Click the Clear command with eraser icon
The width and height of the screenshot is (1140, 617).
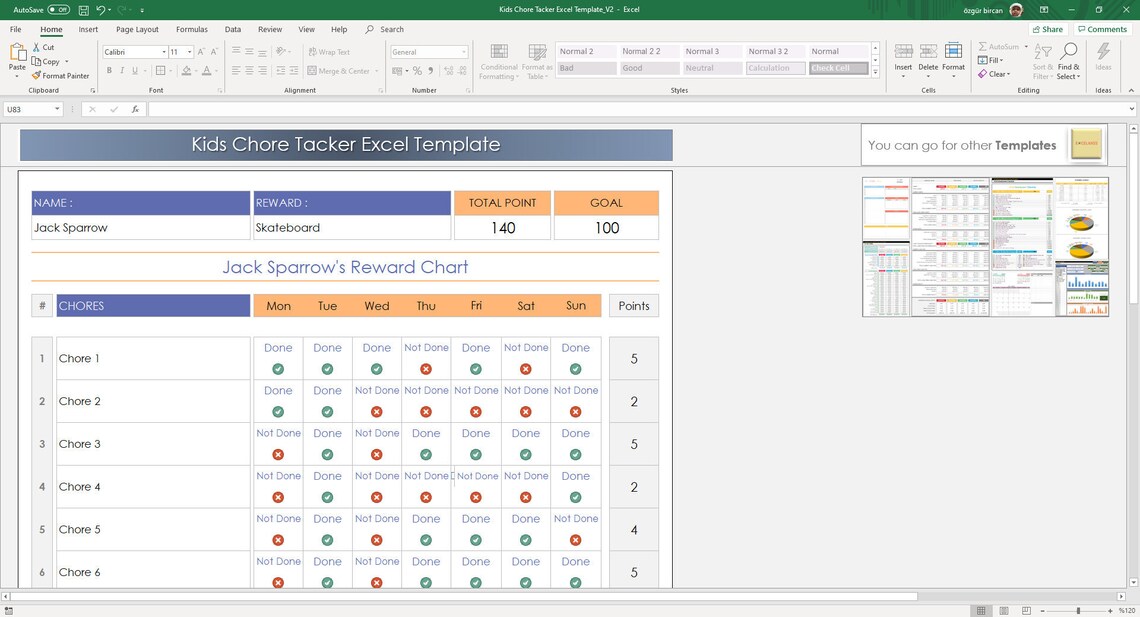coord(995,74)
